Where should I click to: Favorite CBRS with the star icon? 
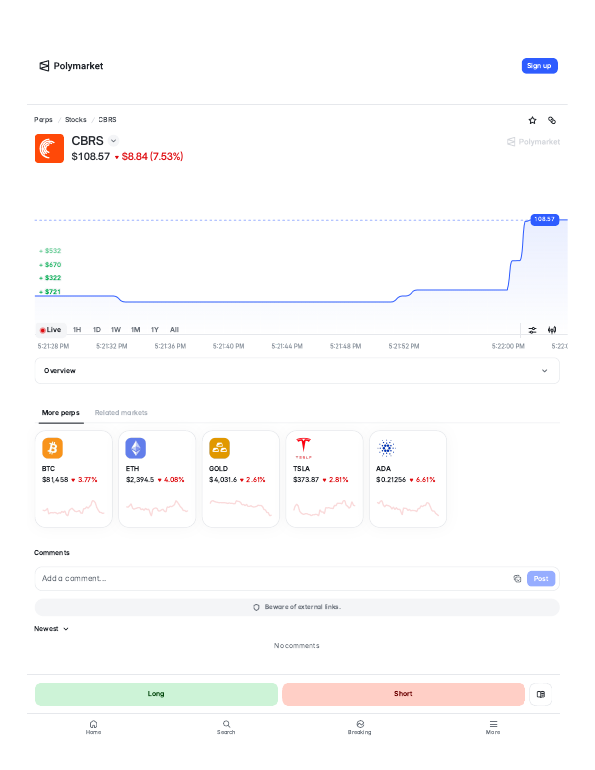pos(532,120)
